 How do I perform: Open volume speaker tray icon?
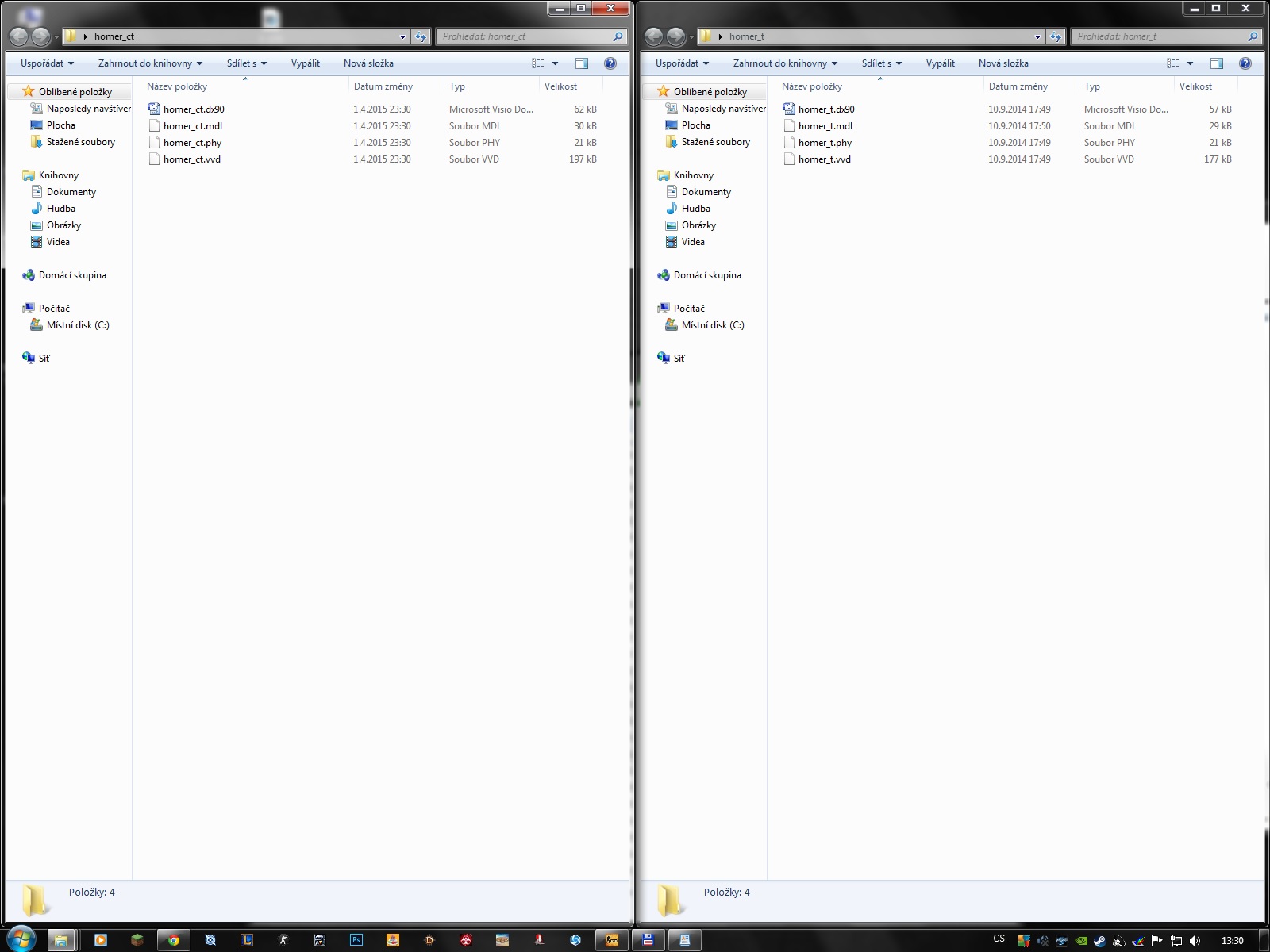(1195, 941)
